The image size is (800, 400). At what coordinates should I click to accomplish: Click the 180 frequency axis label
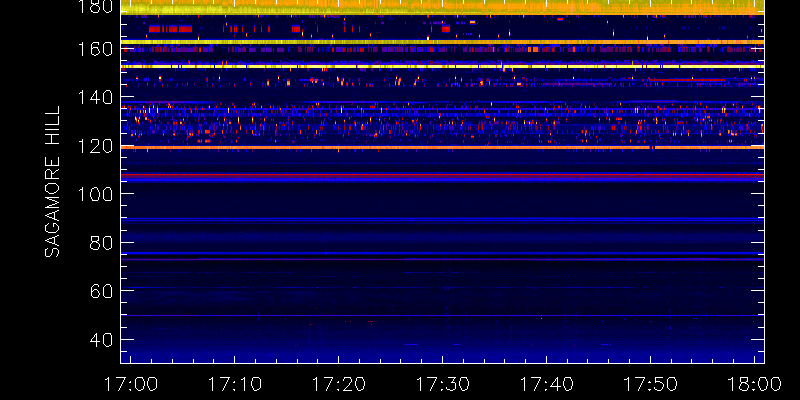(x=94, y=7)
